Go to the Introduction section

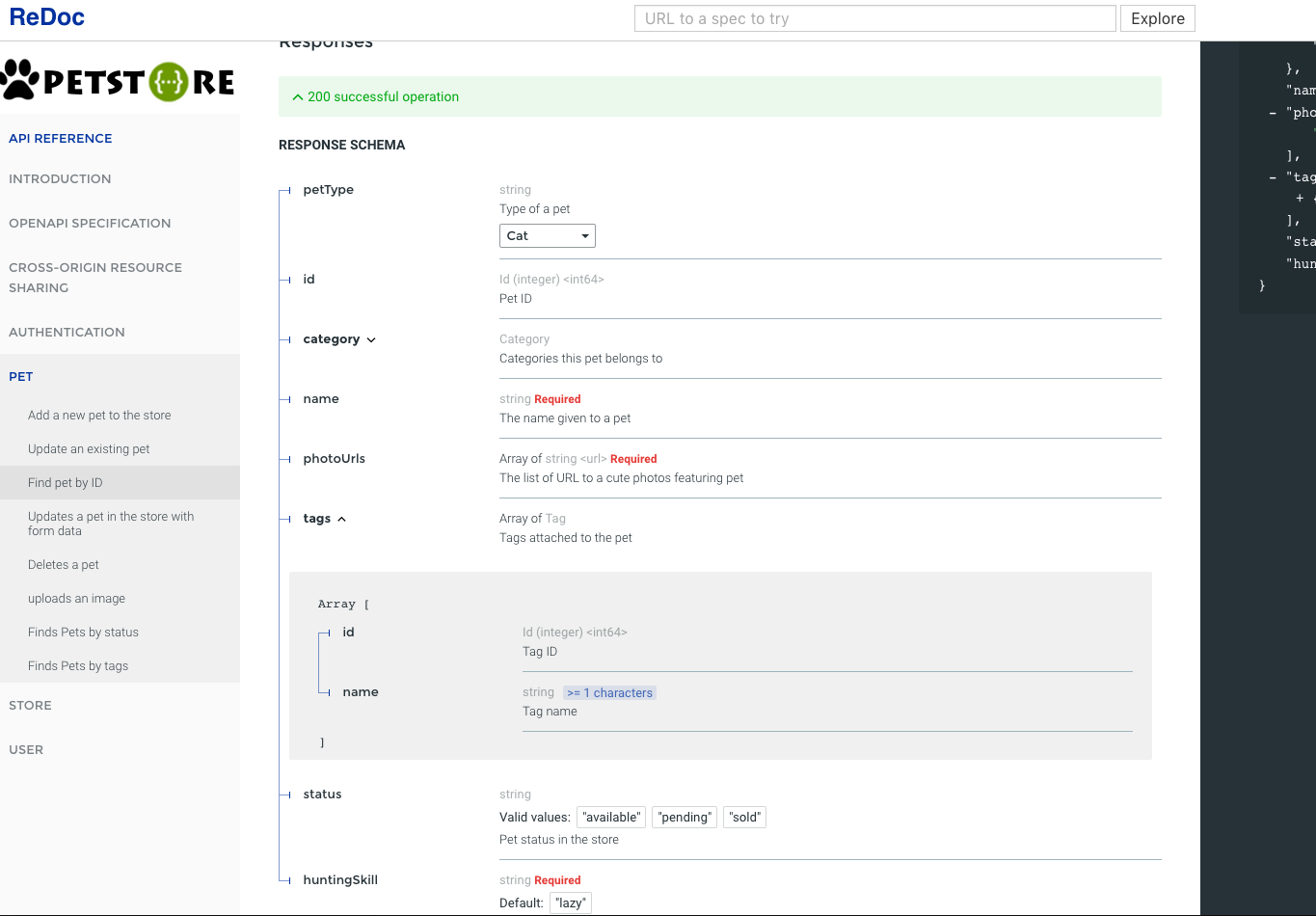coord(60,178)
